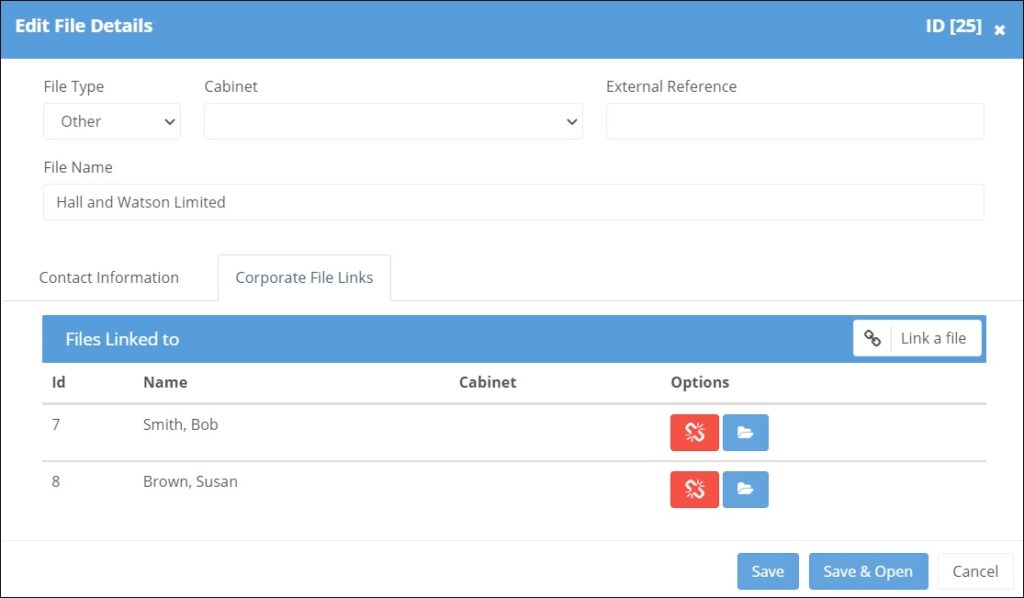Switch to the Contact Information tab
The width and height of the screenshot is (1024, 598).
pos(109,277)
